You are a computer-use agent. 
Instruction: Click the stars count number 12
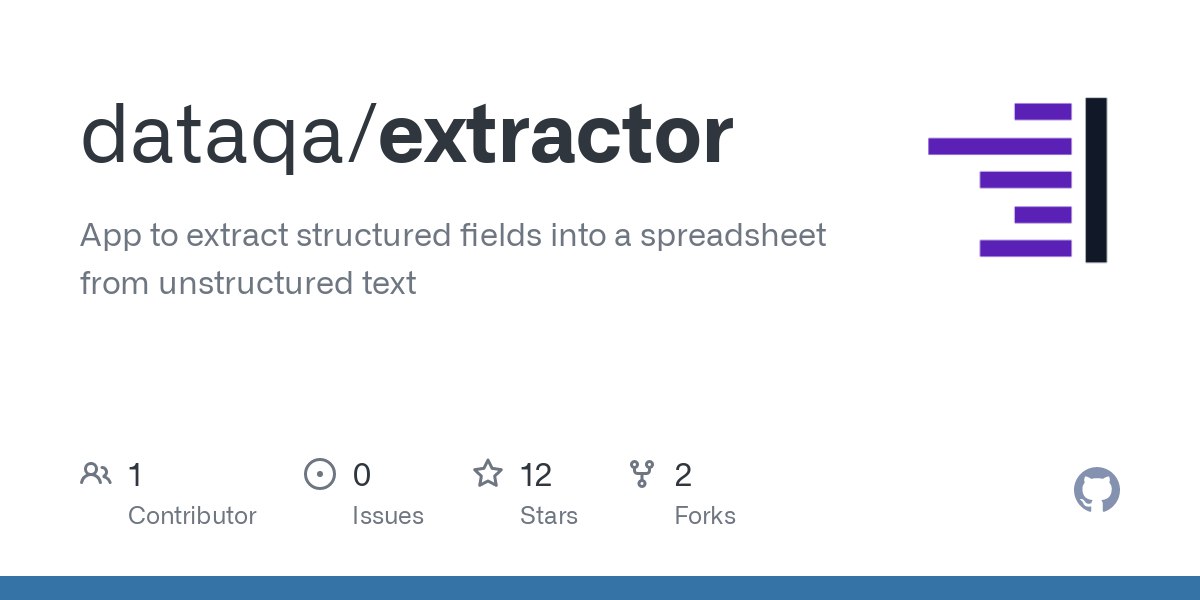(536, 475)
